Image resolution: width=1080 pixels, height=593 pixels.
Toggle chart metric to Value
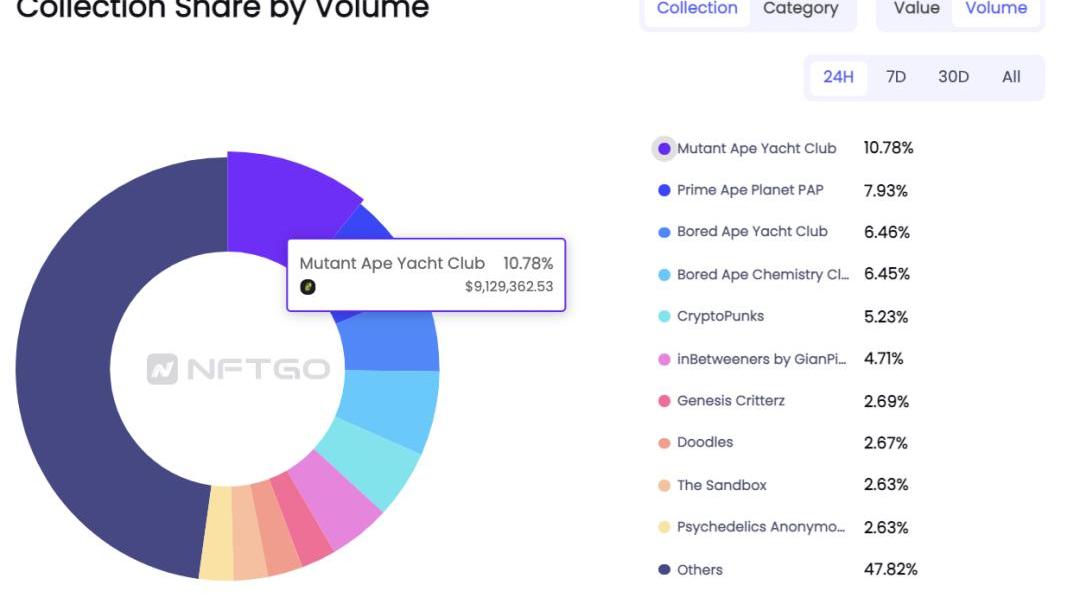coord(916,9)
